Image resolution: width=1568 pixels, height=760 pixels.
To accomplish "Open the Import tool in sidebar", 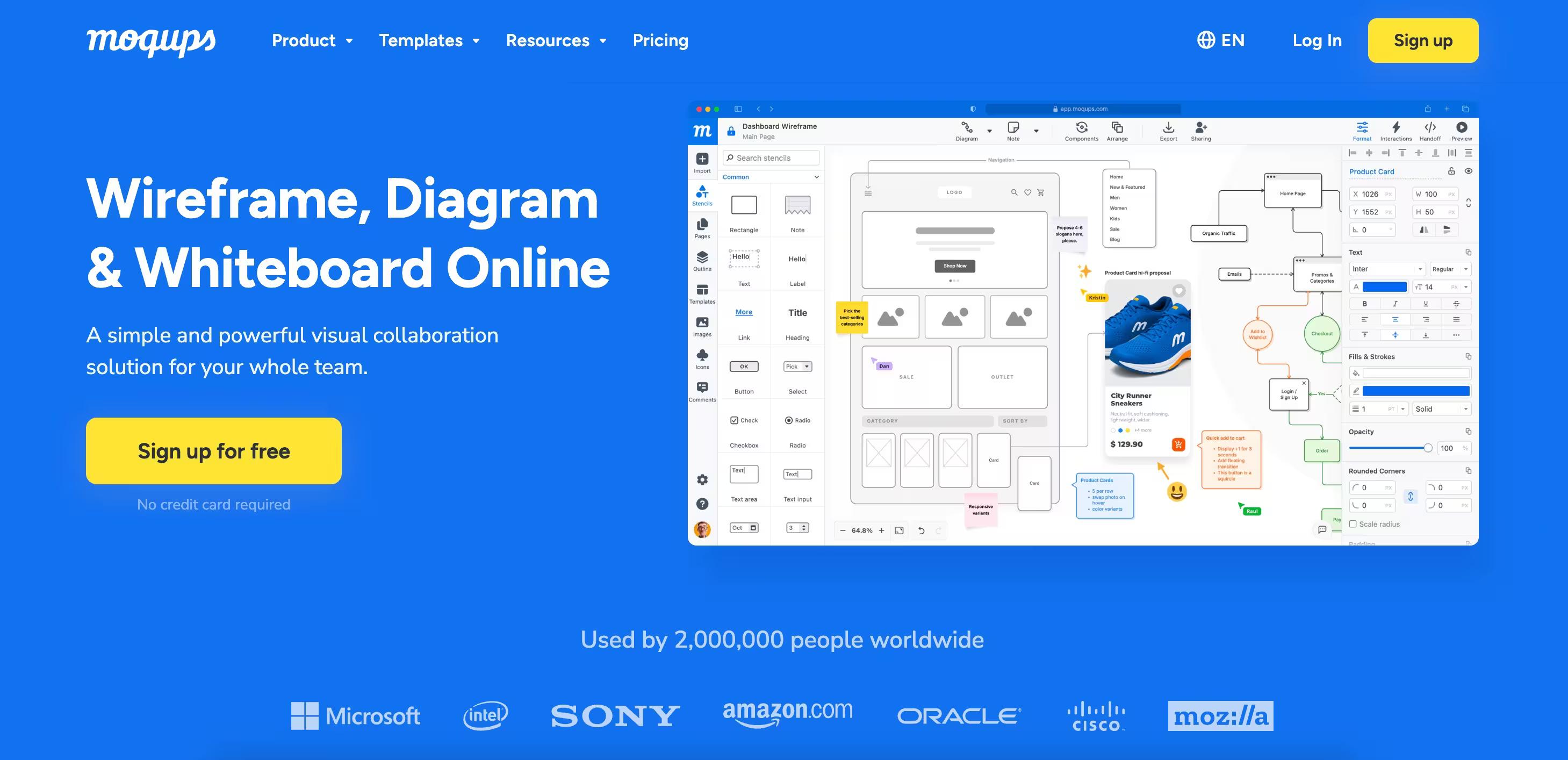I will pos(702,163).
